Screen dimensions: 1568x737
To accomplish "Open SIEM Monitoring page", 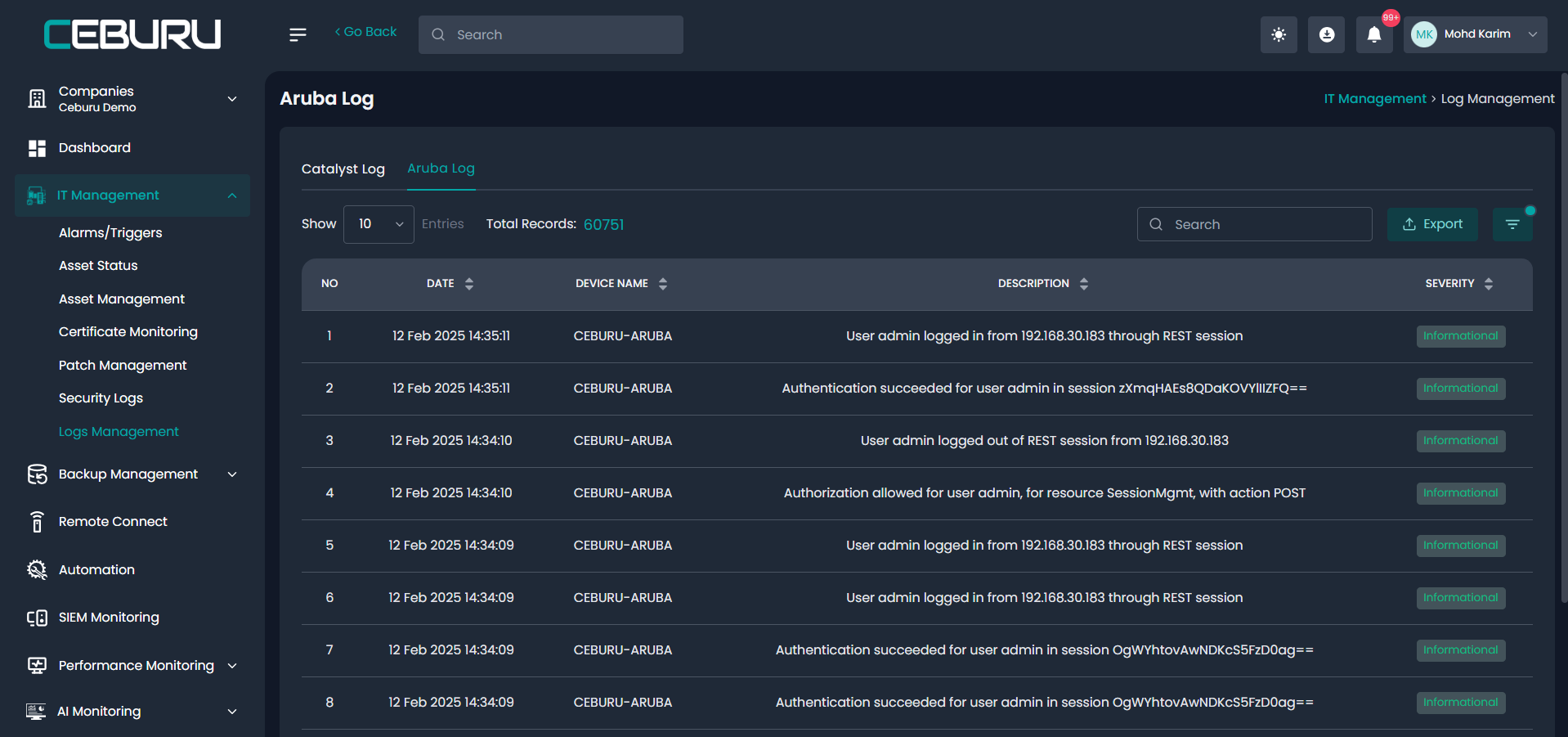I will (109, 618).
